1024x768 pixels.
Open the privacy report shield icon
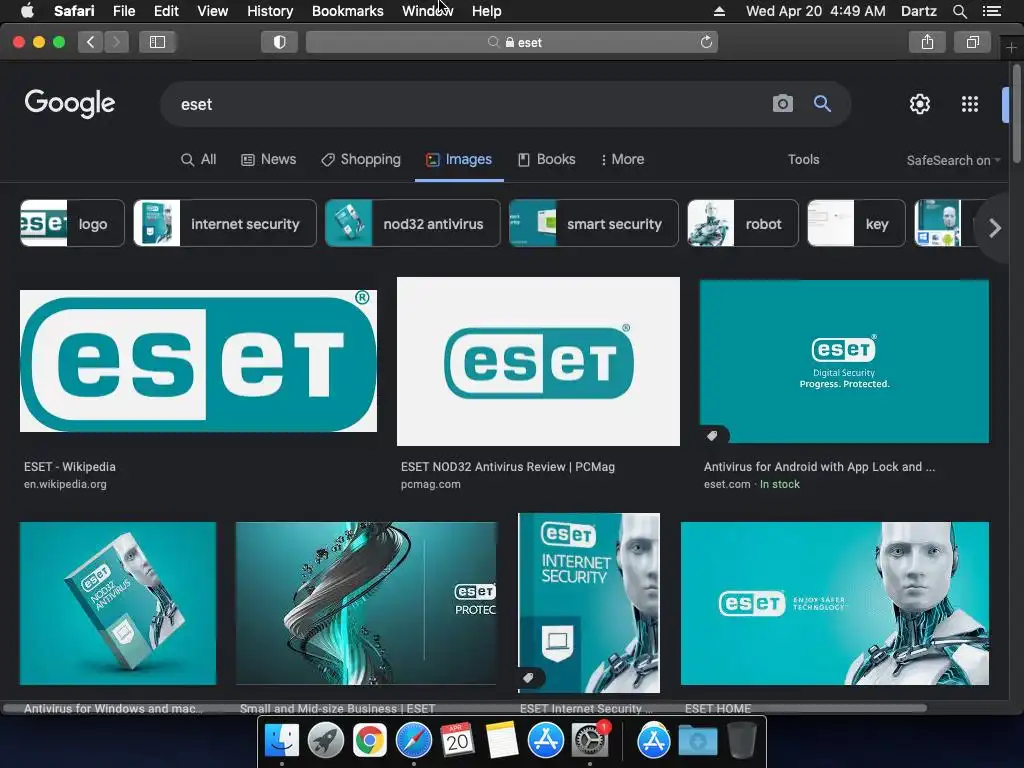coord(280,42)
